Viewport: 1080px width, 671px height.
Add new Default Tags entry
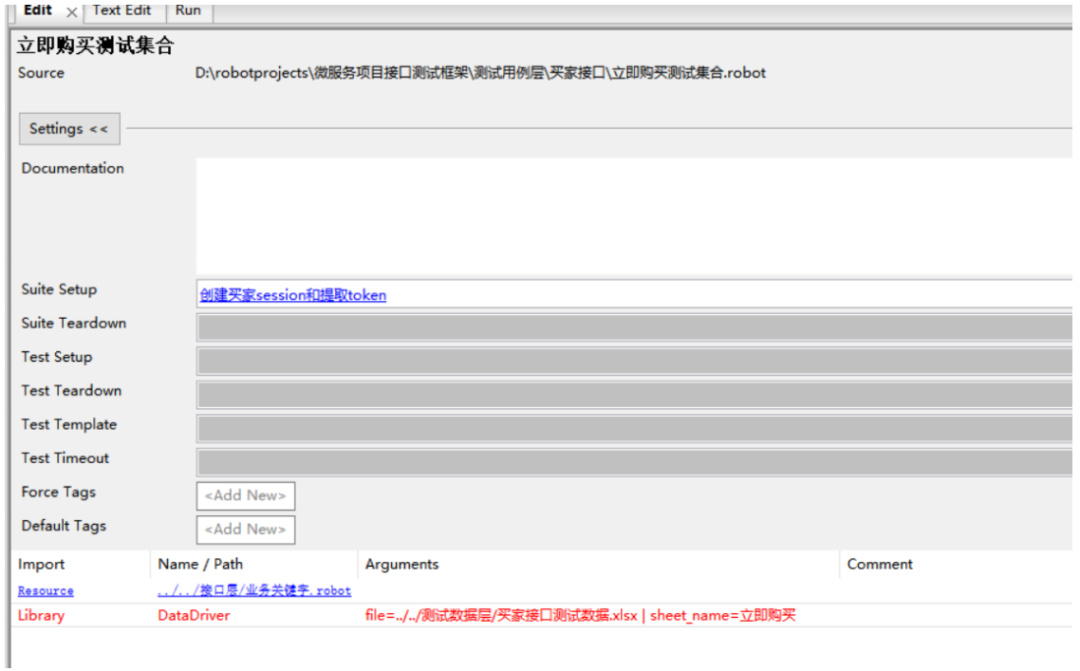pos(246,530)
